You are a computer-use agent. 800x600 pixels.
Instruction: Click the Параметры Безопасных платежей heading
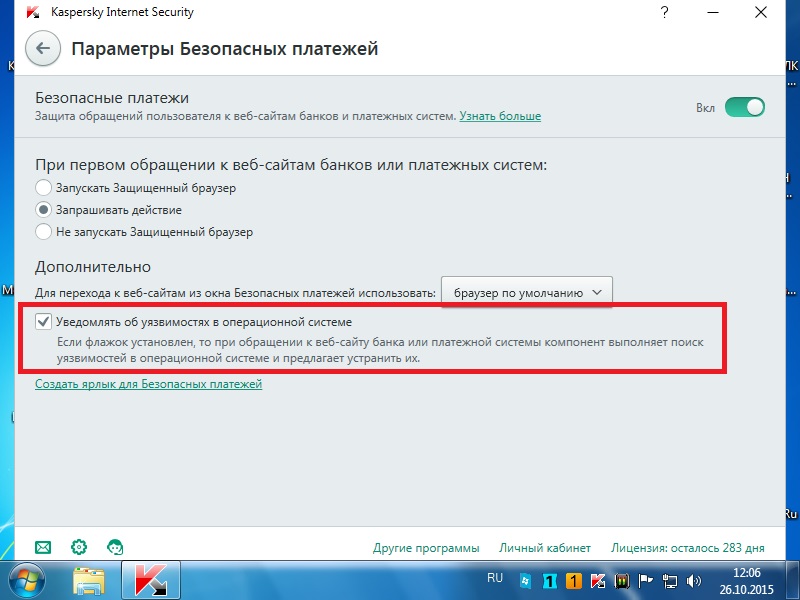coord(224,49)
